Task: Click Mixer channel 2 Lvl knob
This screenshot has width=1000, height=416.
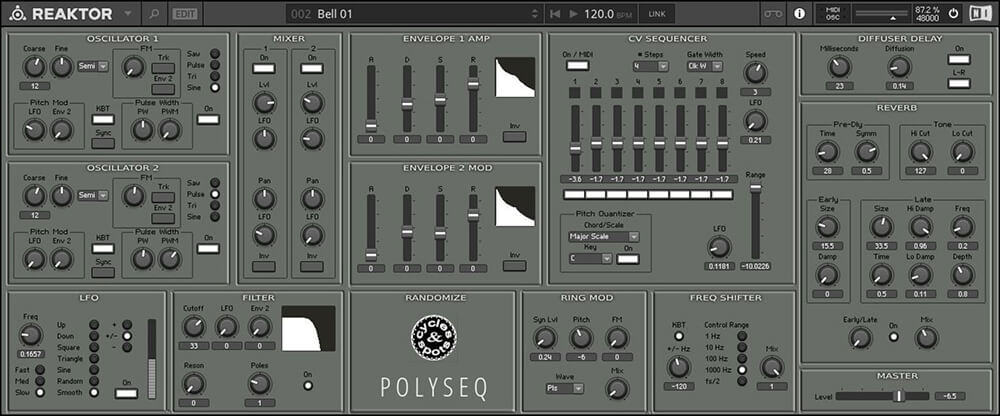Action: click(x=312, y=103)
